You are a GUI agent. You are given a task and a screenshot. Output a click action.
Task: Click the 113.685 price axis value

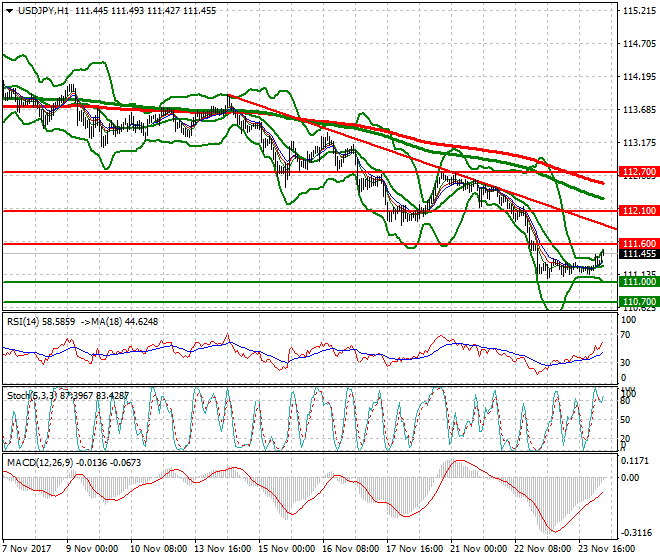639,110
